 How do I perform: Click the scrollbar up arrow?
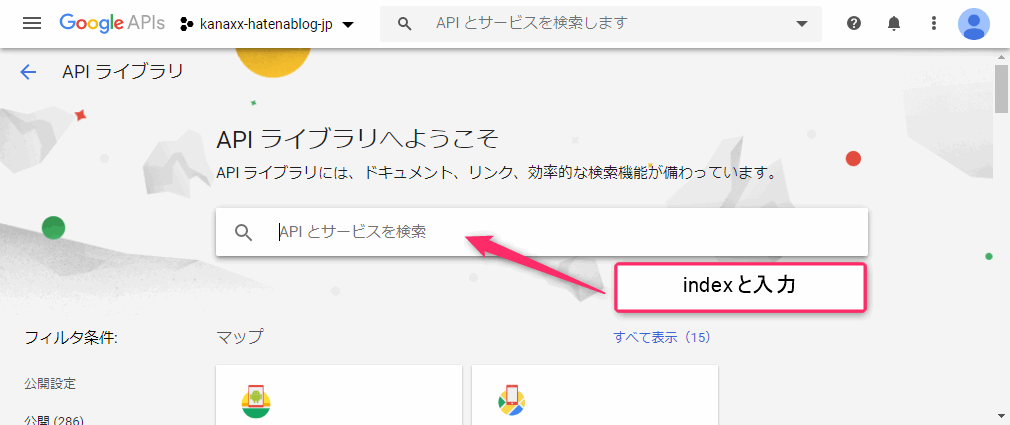coord(1002,56)
